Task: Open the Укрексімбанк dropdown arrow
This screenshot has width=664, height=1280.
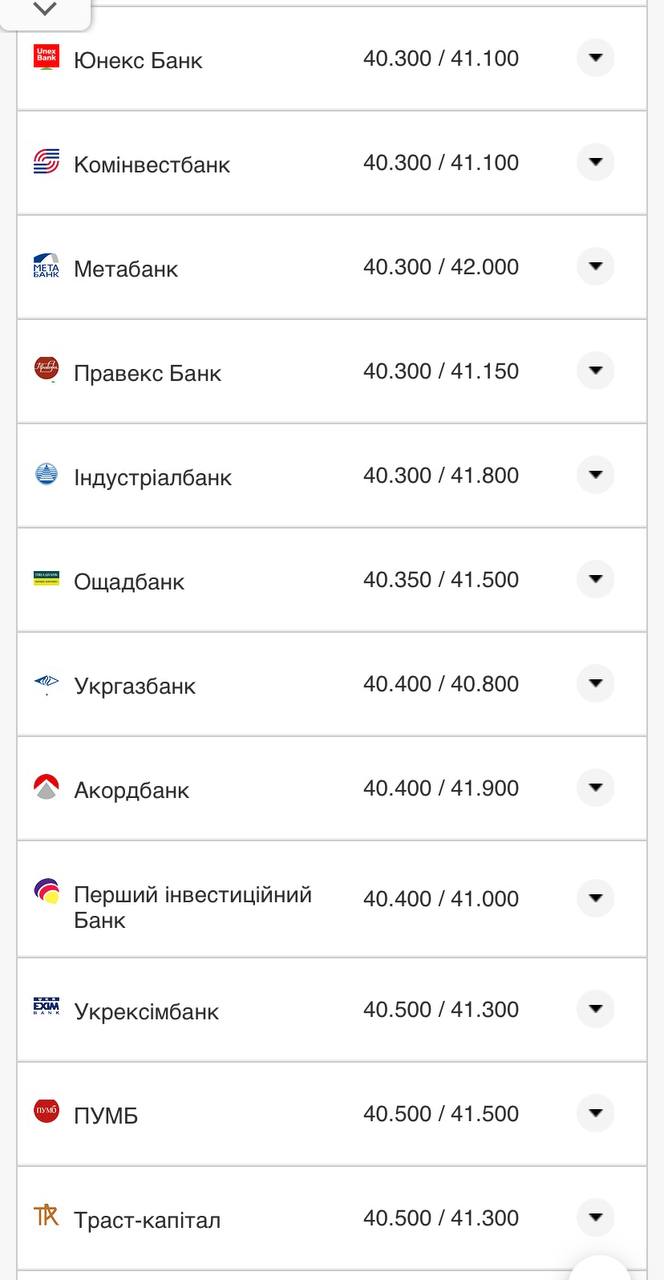Action: click(x=595, y=1008)
